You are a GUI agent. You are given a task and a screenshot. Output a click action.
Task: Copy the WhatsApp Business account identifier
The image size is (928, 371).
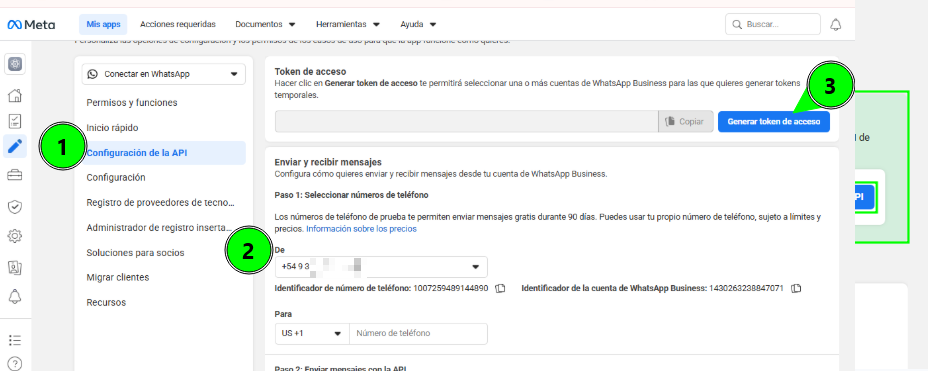click(796, 289)
